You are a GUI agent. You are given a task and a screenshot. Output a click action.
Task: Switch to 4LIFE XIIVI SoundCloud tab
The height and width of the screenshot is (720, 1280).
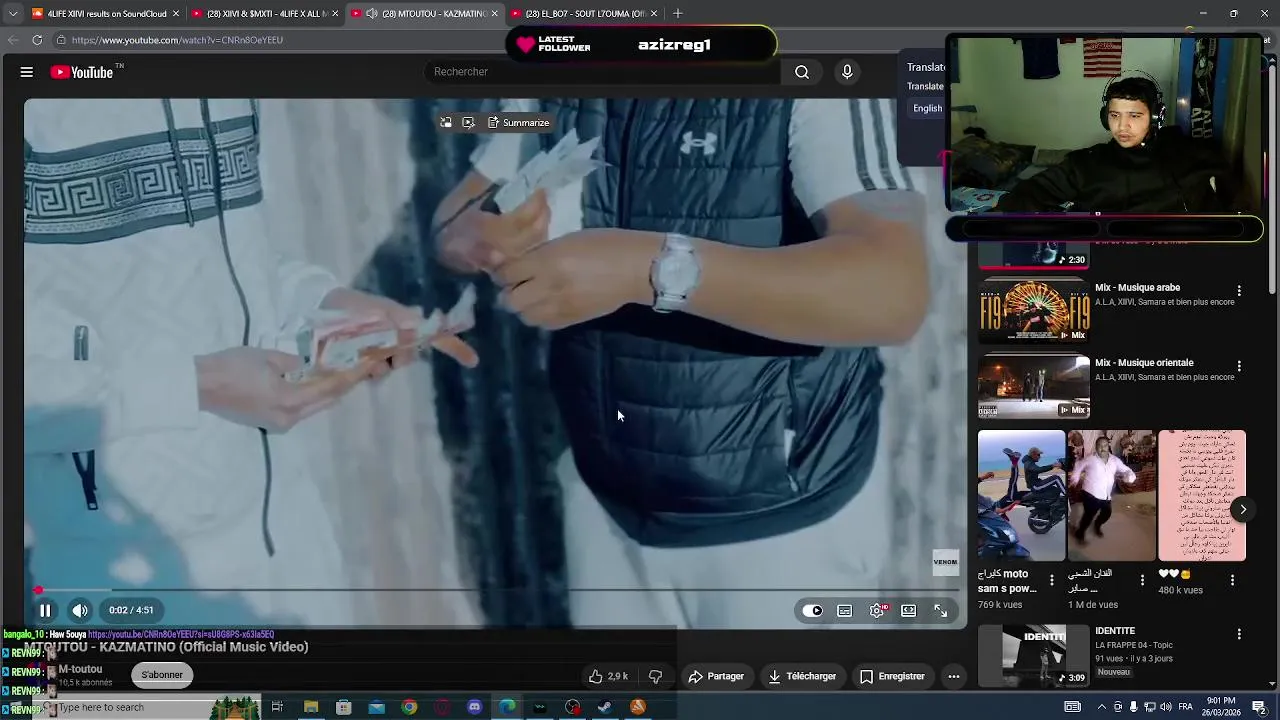[106, 13]
